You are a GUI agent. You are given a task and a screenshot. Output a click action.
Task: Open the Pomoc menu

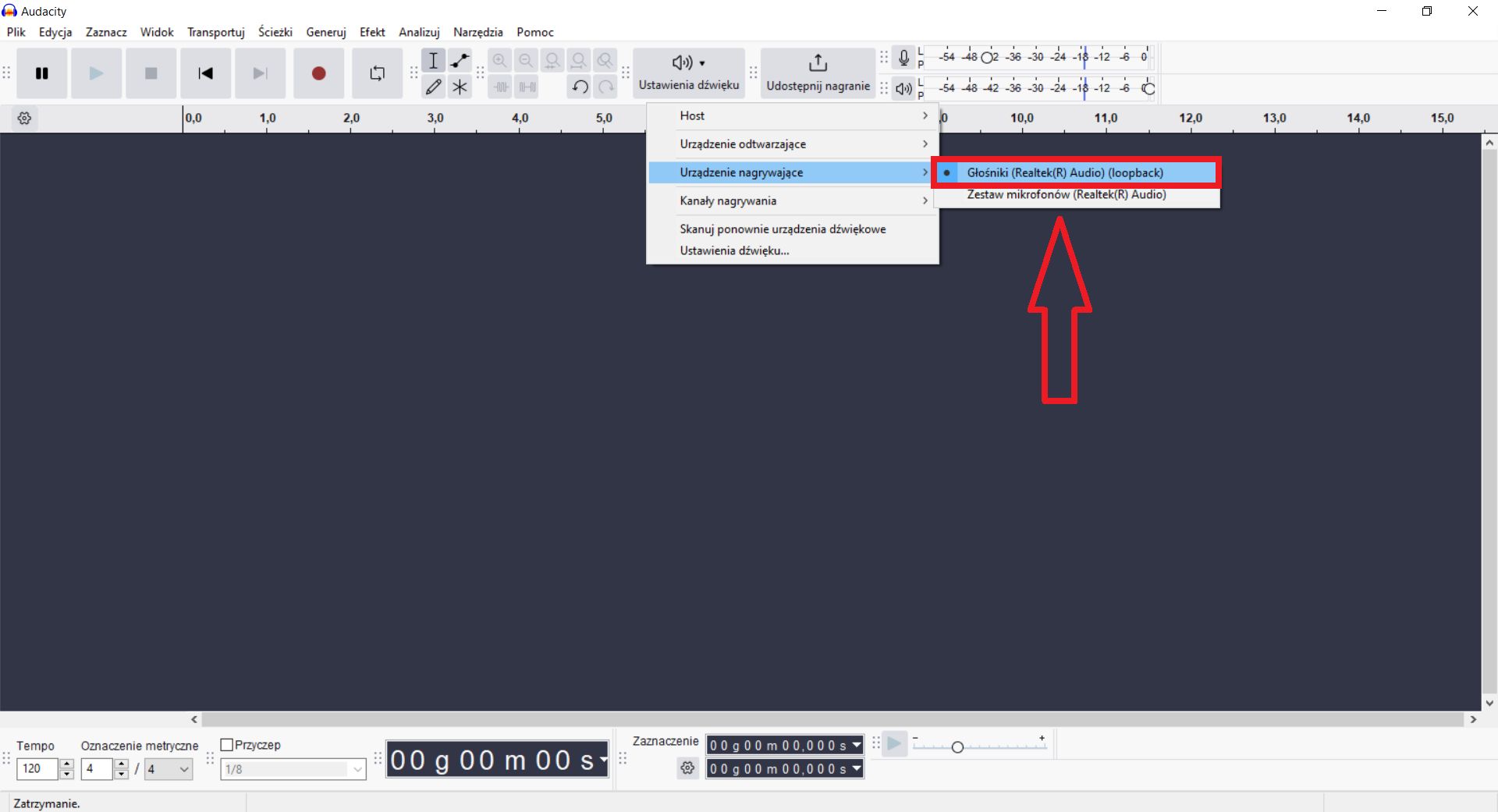[535, 32]
